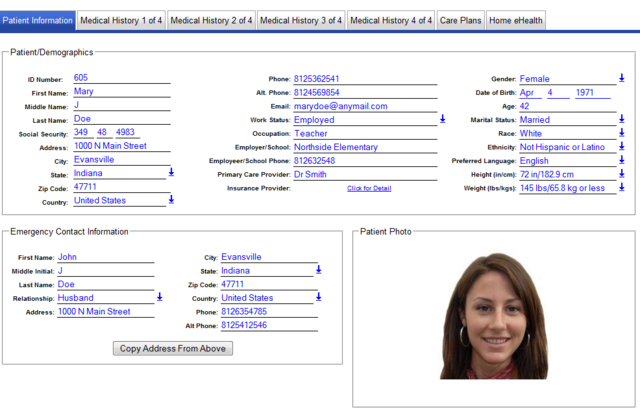Open the insurance Click for Detail link
The width and height of the screenshot is (640, 408).
click(x=369, y=188)
